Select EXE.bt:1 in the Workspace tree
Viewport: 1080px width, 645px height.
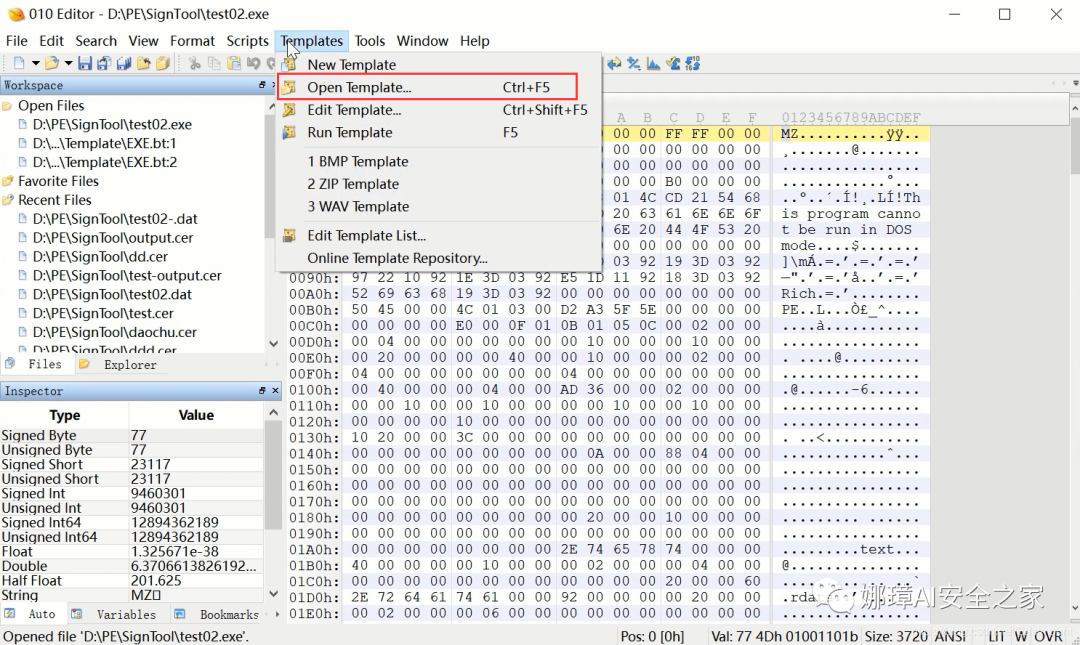point(104,143)
